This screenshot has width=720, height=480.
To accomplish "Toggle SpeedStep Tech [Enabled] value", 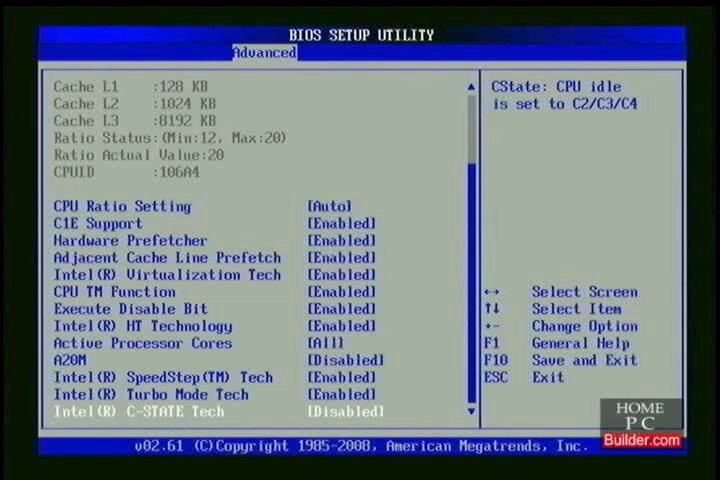I will 341,377.
